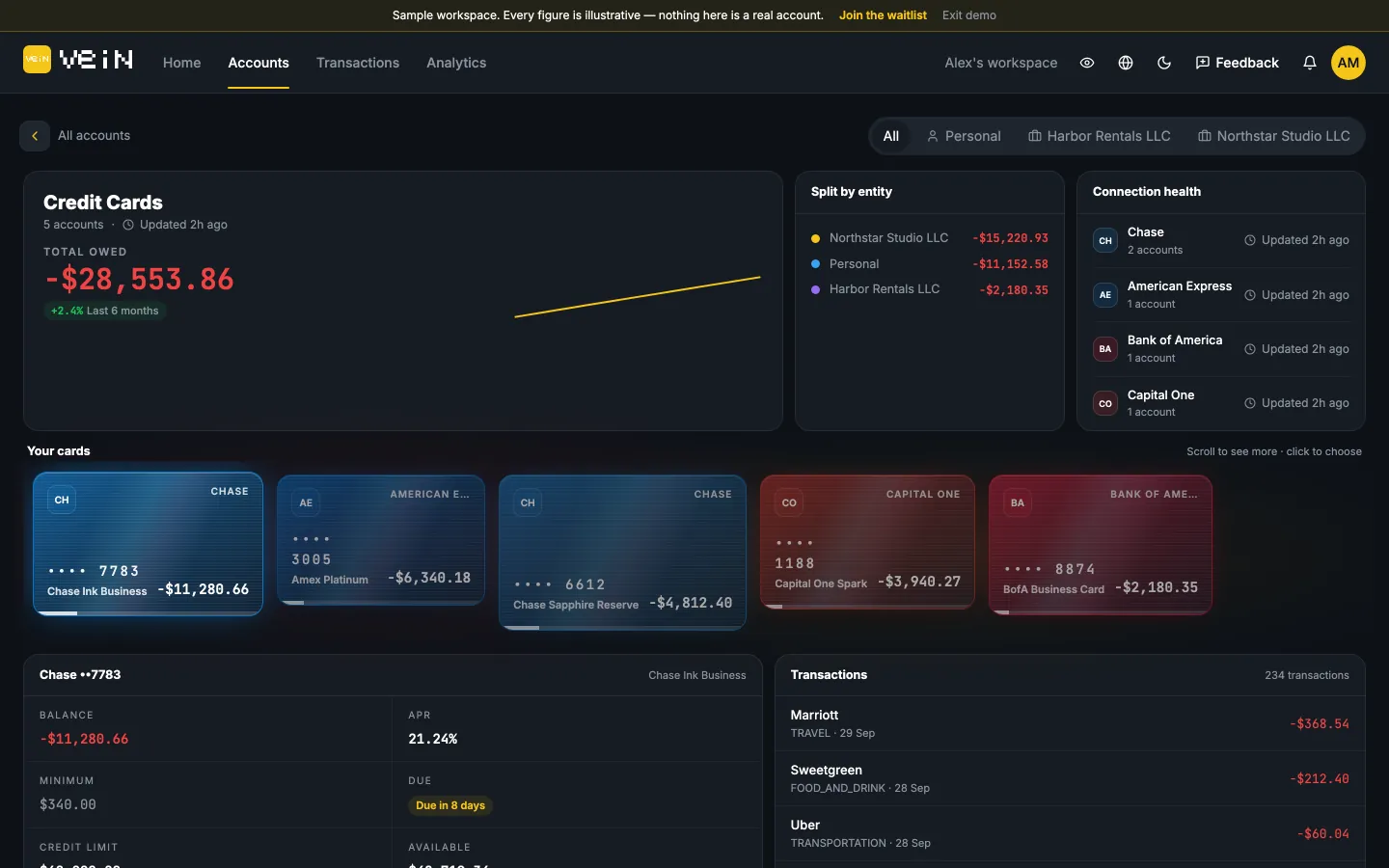Click the Join the waitlist link
Image resolution: width=1389 pixels, height=868 pixels.
[x=883, y=15]
